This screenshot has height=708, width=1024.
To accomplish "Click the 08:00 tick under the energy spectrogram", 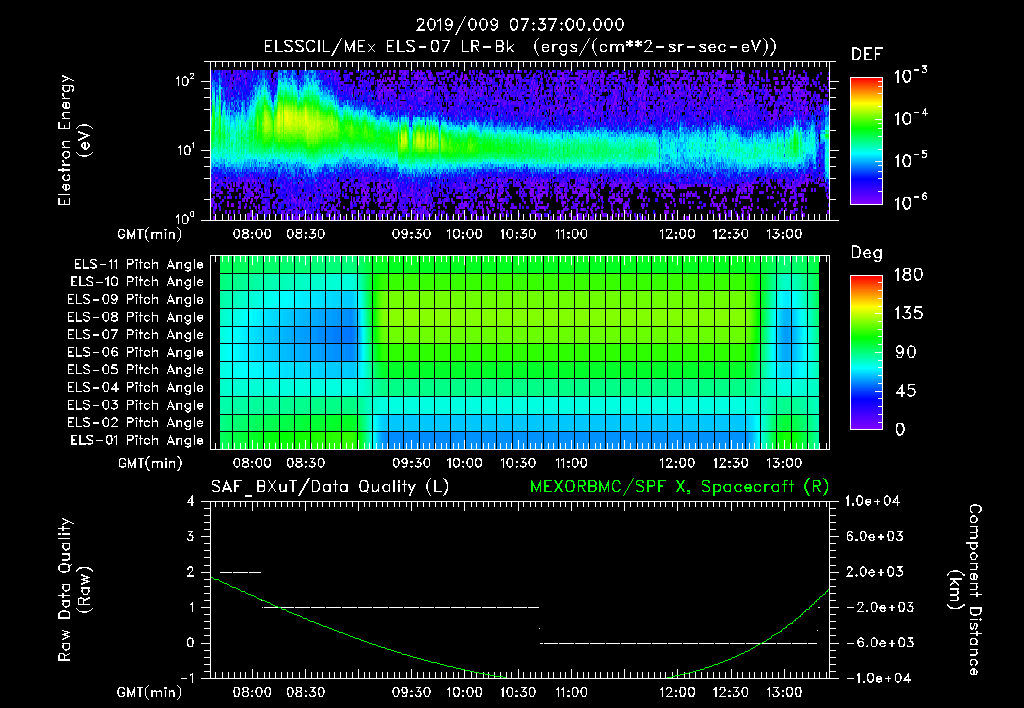I will pyautogui.click(x=252, y=234).
